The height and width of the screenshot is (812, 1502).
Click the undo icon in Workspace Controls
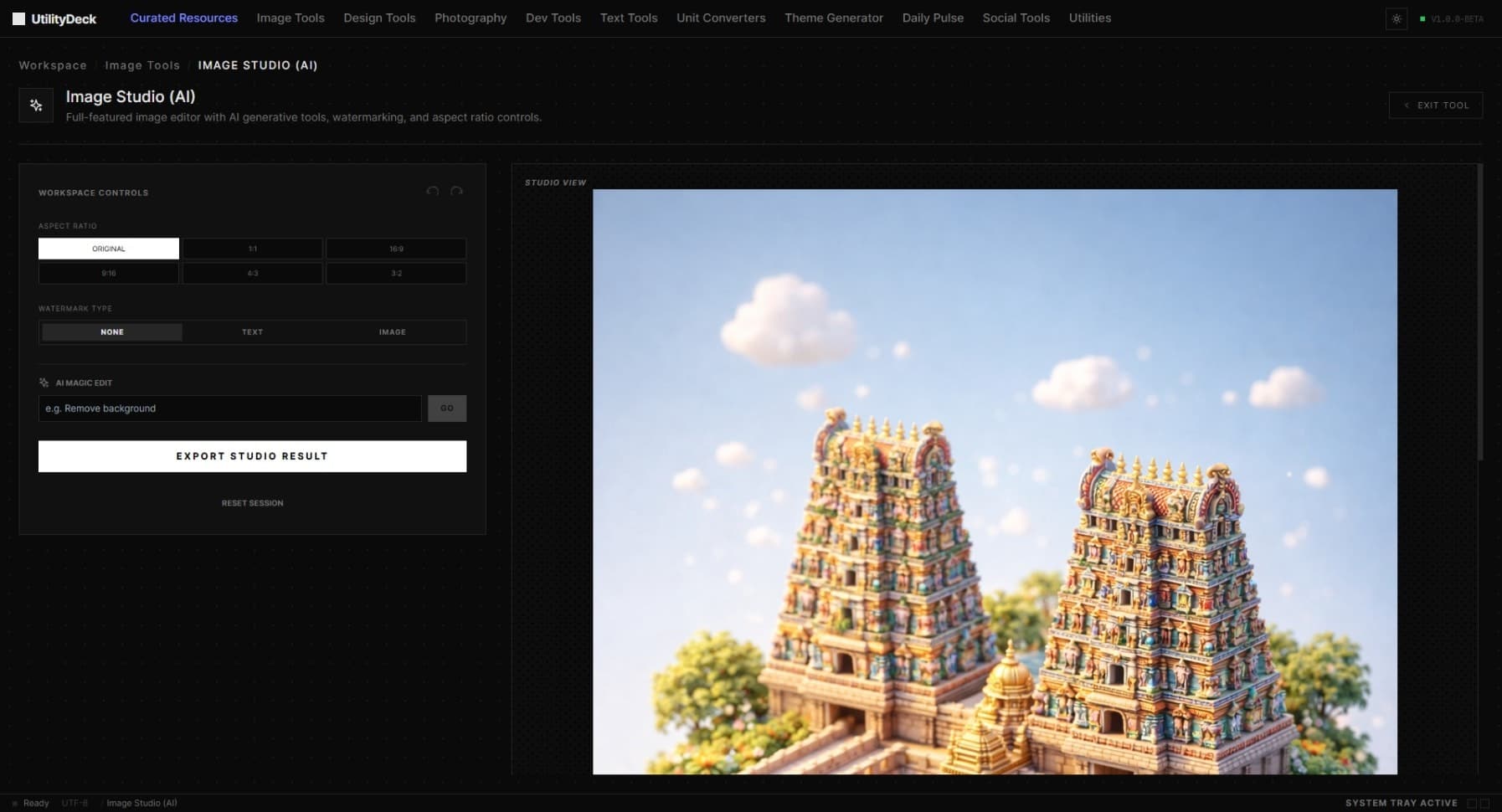coord(433,192)
